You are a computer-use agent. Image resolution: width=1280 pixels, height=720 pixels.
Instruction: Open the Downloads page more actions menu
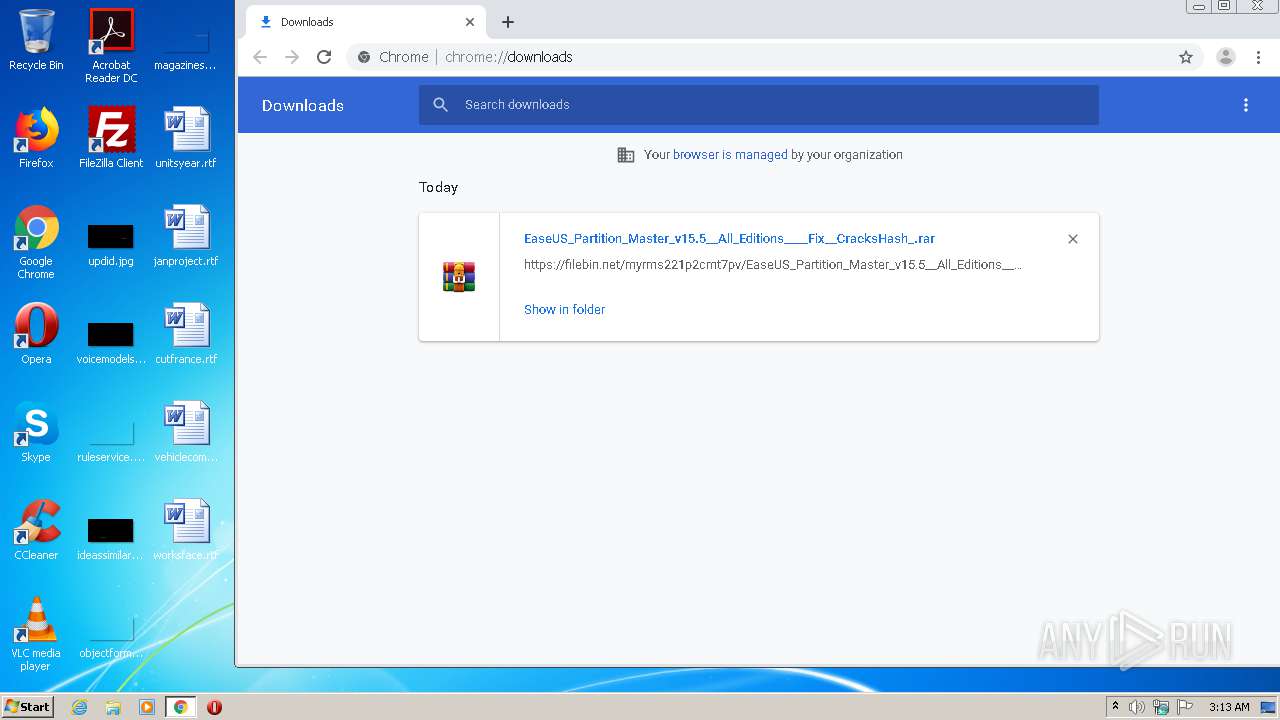coord(1246,105)
